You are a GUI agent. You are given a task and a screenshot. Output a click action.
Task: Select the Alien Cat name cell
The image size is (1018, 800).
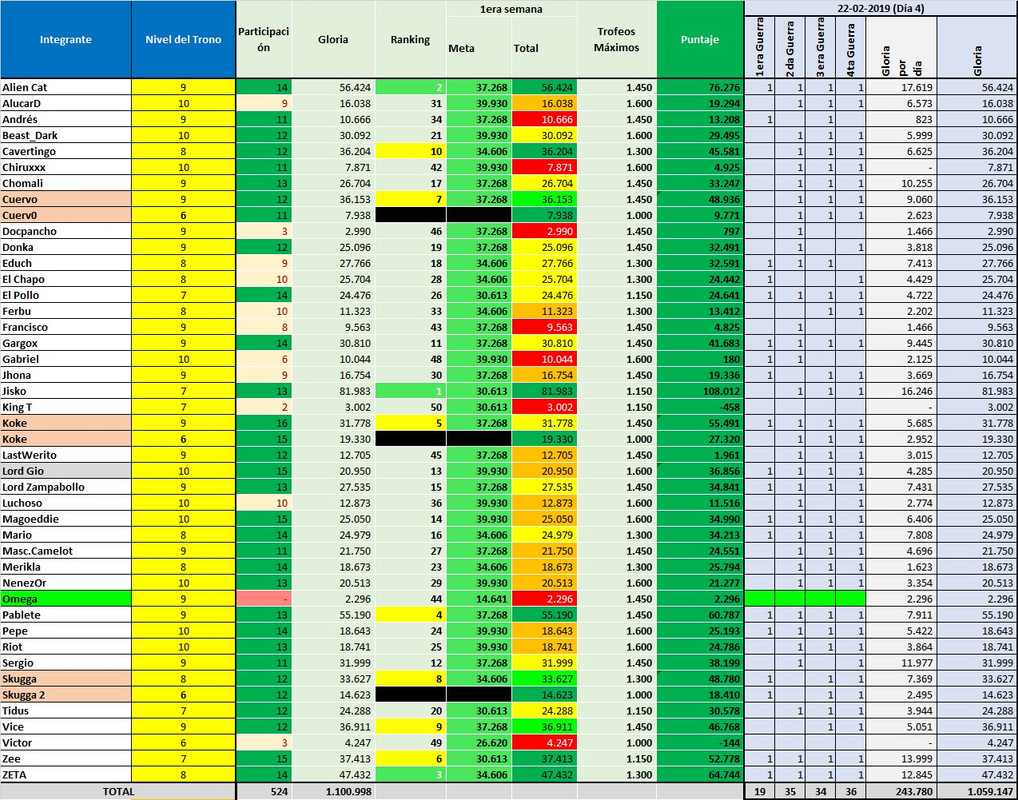pyautogui.click(x=66, y=87)
